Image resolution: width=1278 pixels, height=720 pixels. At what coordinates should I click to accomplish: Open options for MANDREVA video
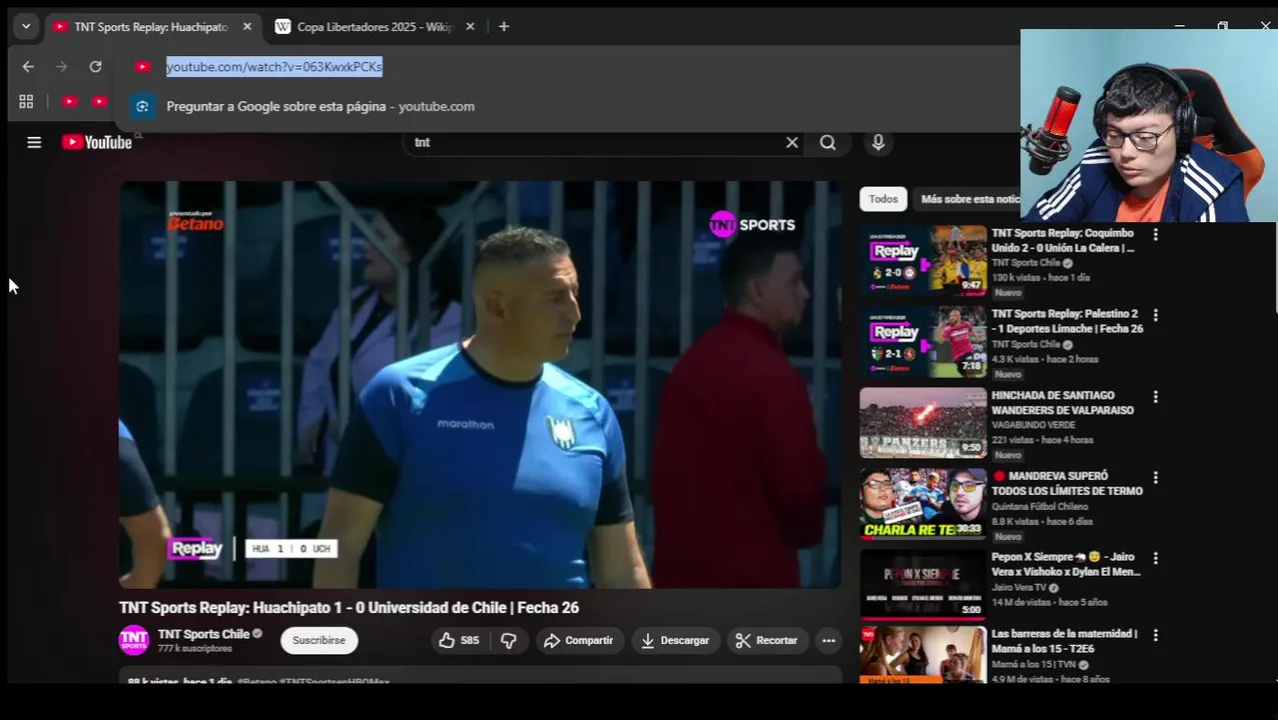[x=1156, y=478]
